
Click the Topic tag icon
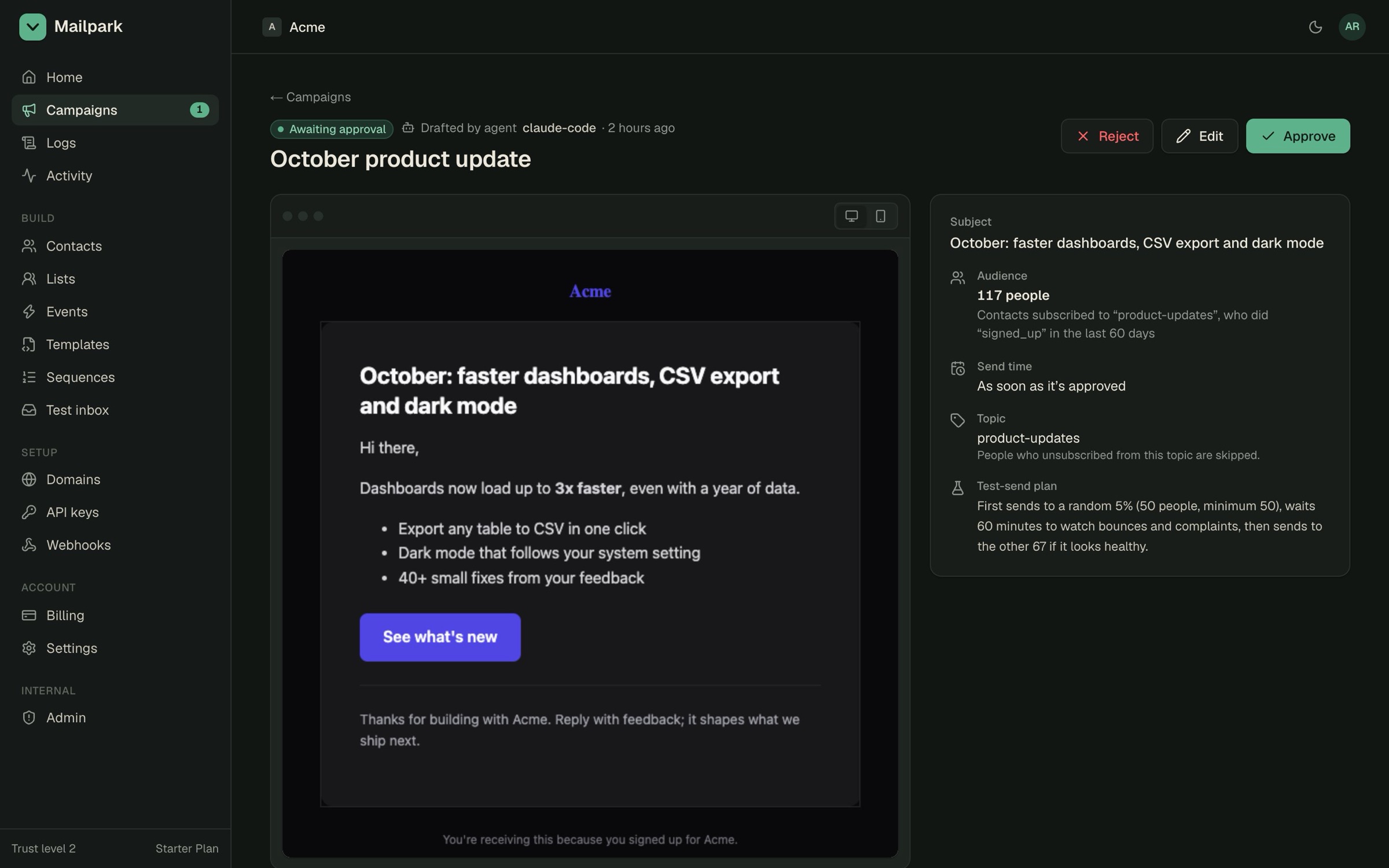coord(957,421)
